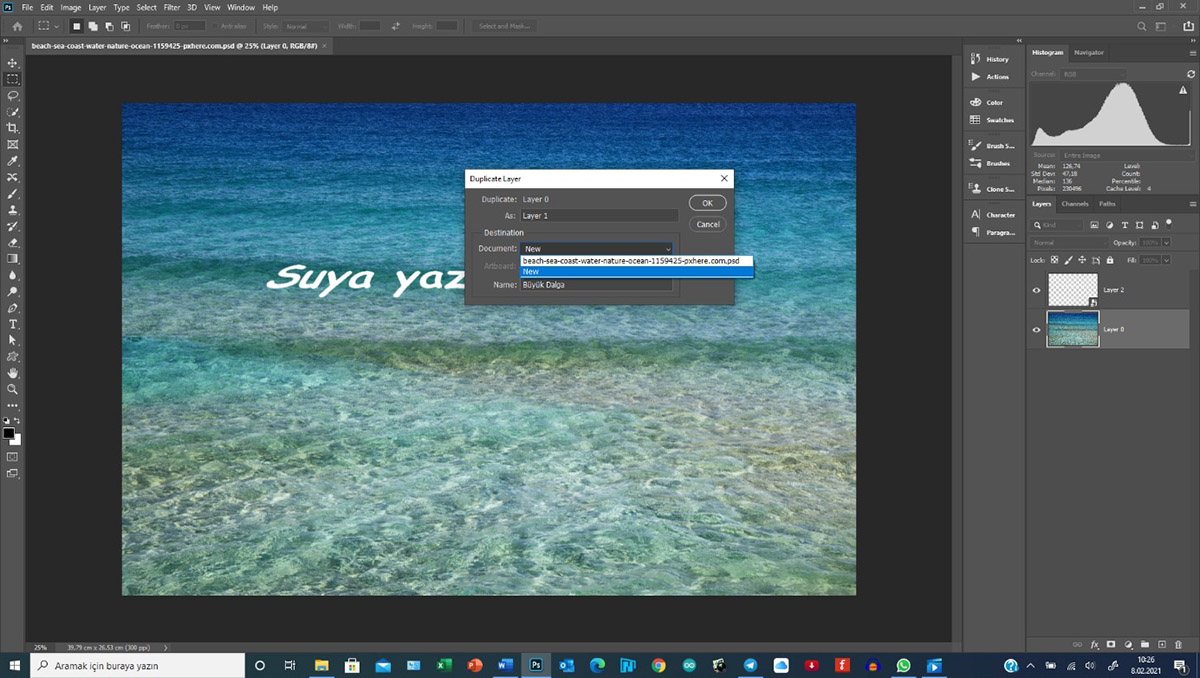Image resolution: width=1200 pixels, height=678 pixels.
Task: Hide Layer 2 with eye icon
Action: (1036, 291)
